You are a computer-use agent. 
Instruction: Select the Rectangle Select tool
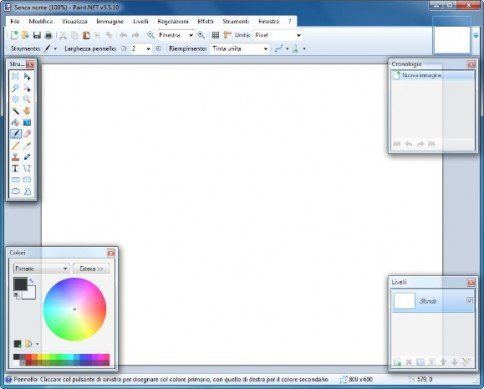[x=15, y=77]
